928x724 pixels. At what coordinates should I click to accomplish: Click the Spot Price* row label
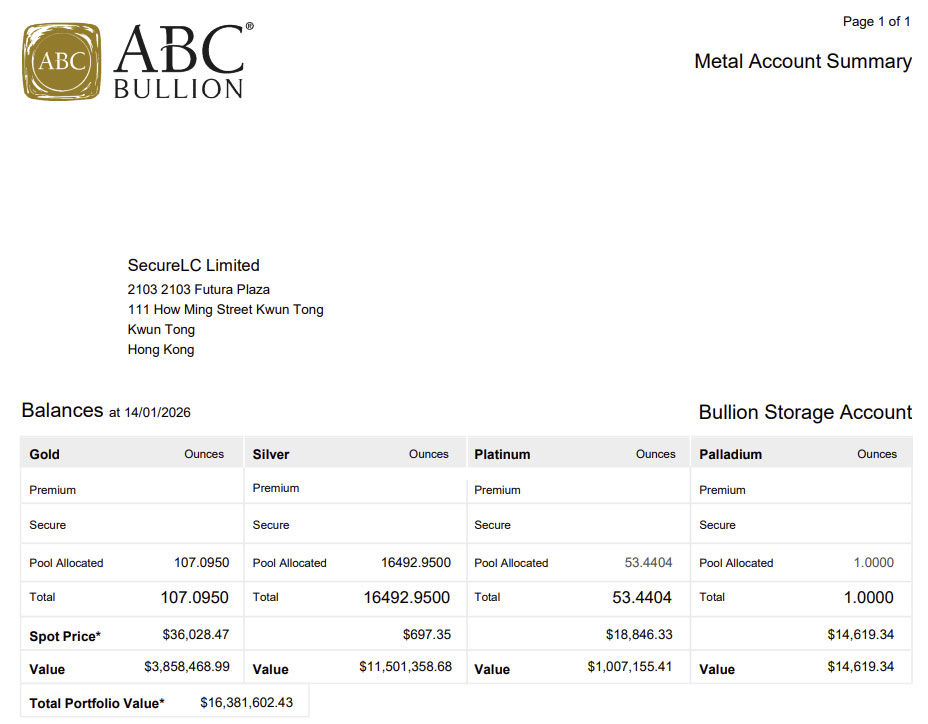[x=65, y=636]
